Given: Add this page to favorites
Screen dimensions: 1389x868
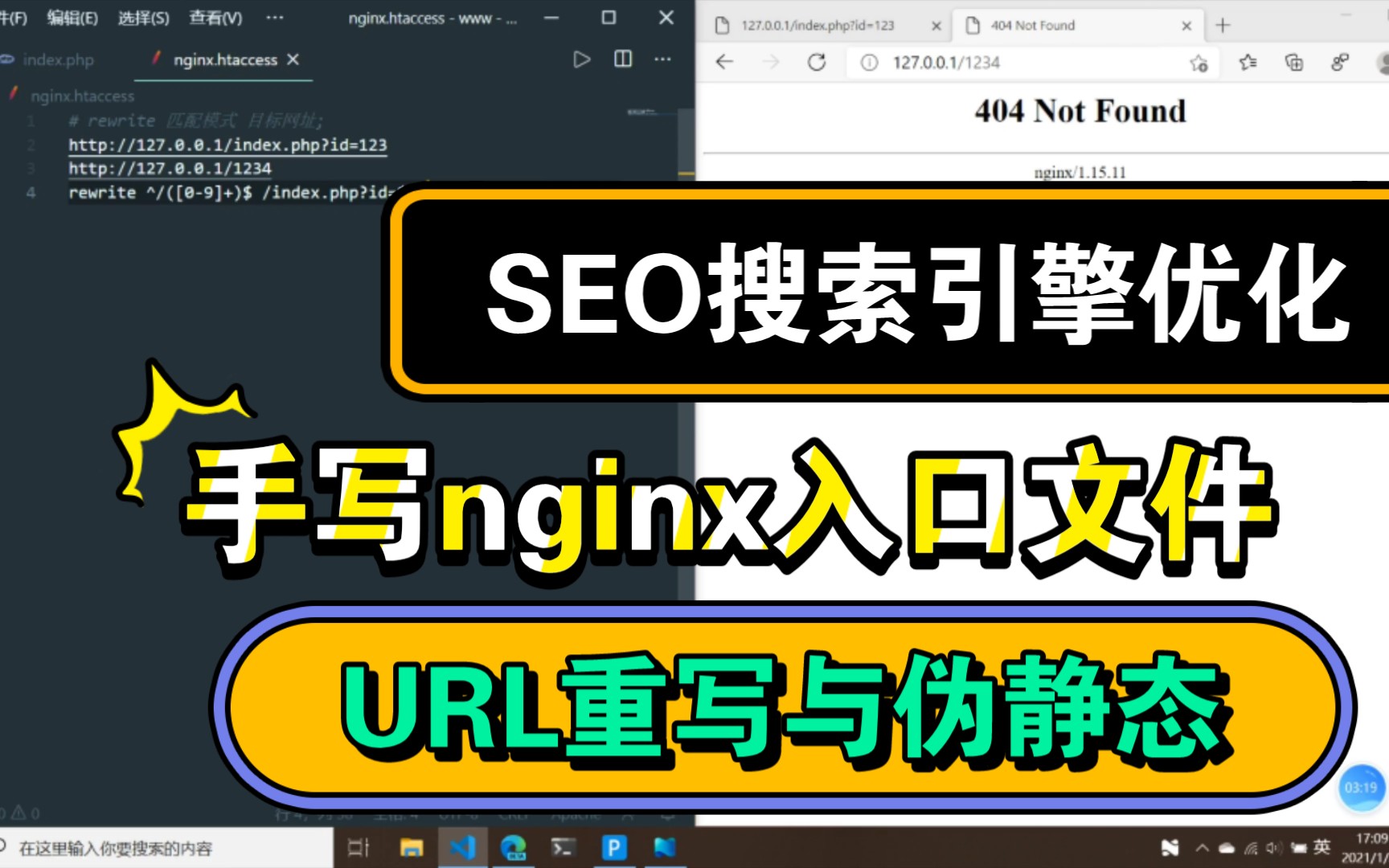Looking at the screenshot, I should click(1198, 63).
